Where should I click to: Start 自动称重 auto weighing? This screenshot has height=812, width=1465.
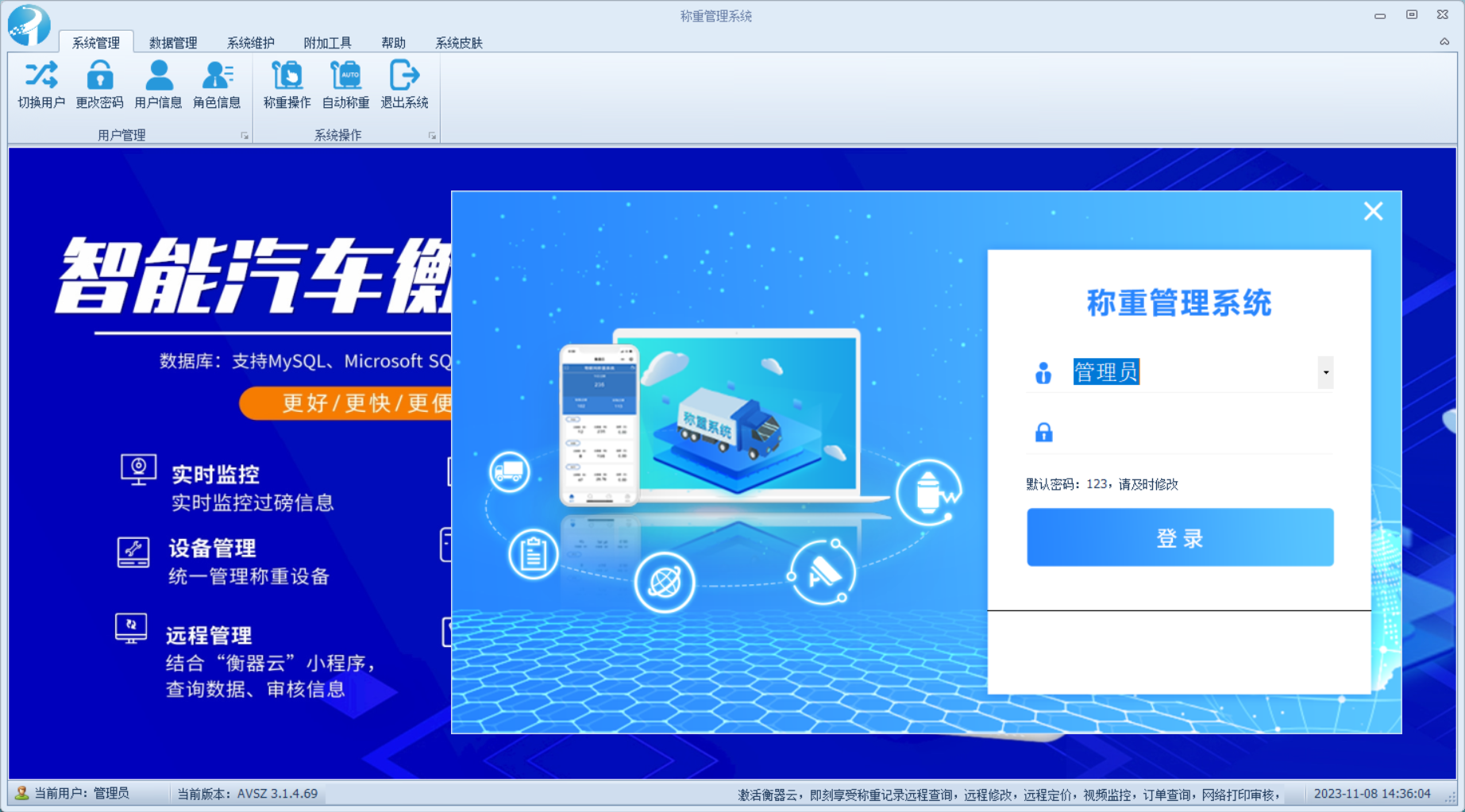346,84
